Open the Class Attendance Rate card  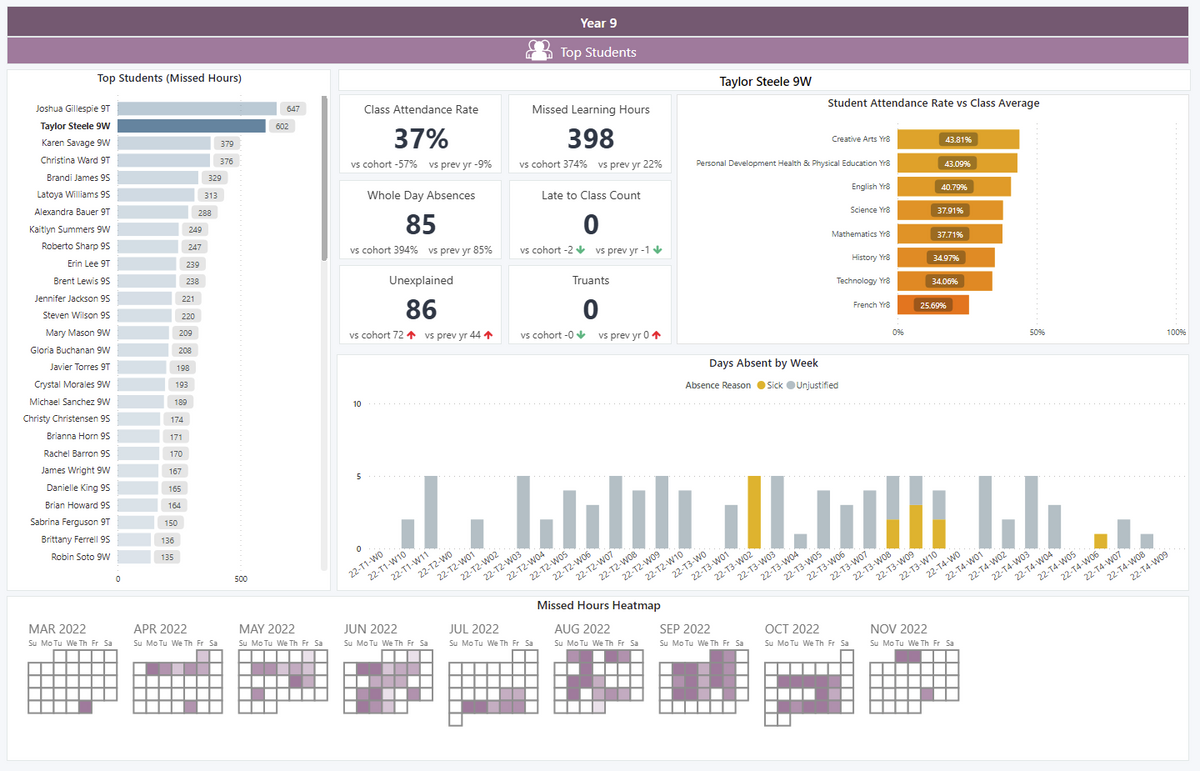coord(420,134)
